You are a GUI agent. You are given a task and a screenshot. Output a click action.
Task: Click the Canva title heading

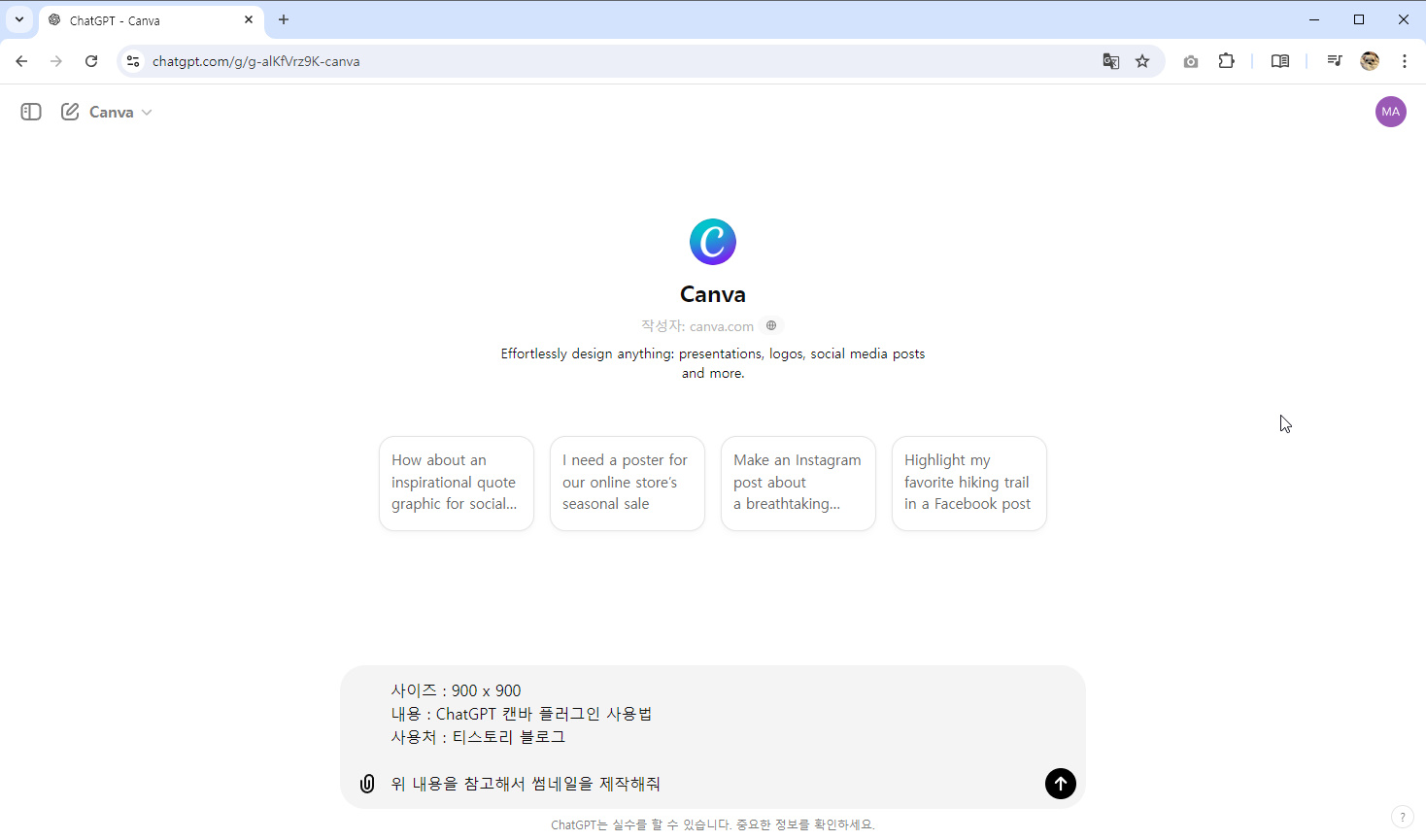click(x=713, y=294)
